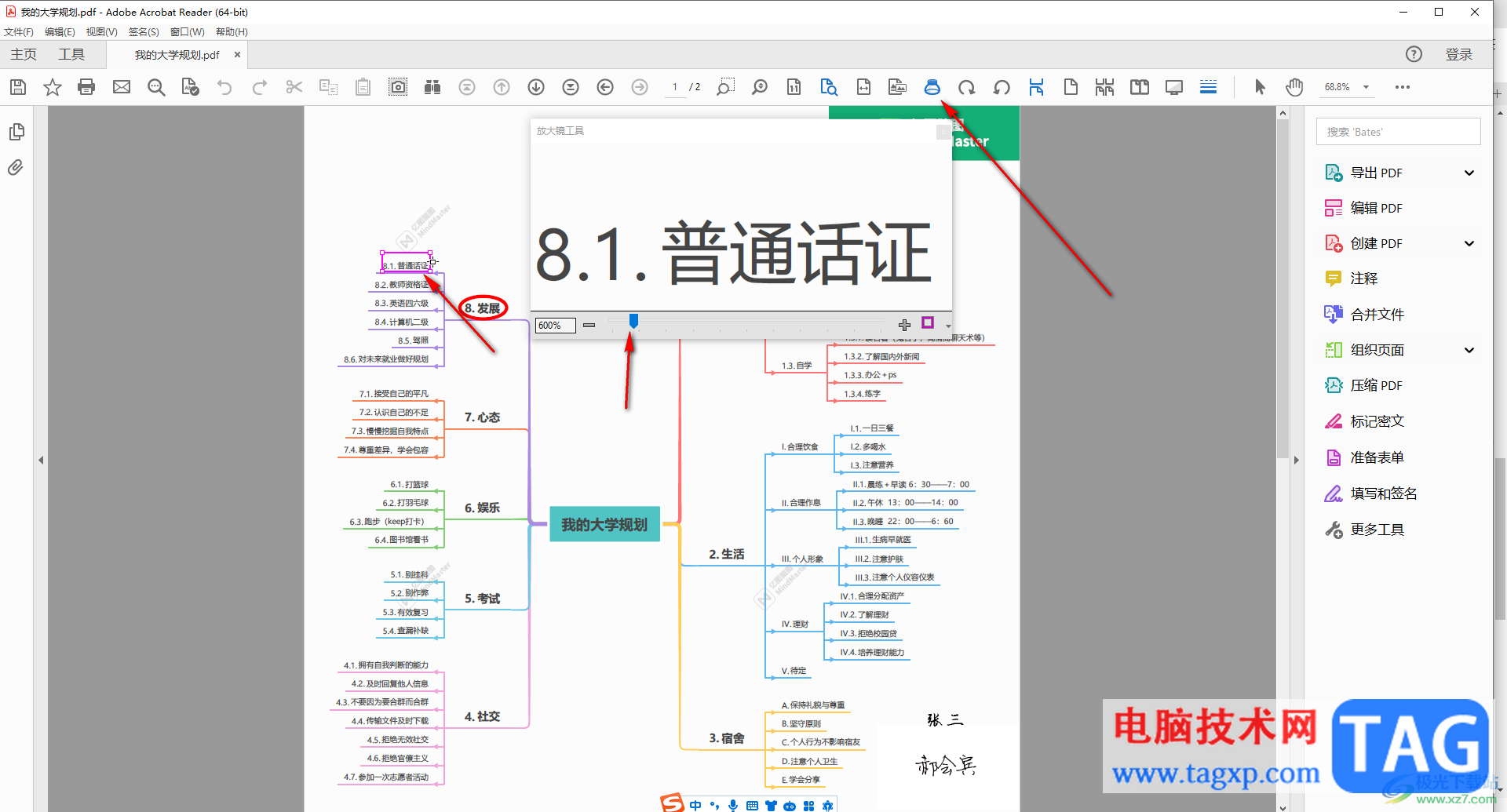Open loupe window options dropdown arrow
This screenshot has height=812, width=1507.
(948, 326)
